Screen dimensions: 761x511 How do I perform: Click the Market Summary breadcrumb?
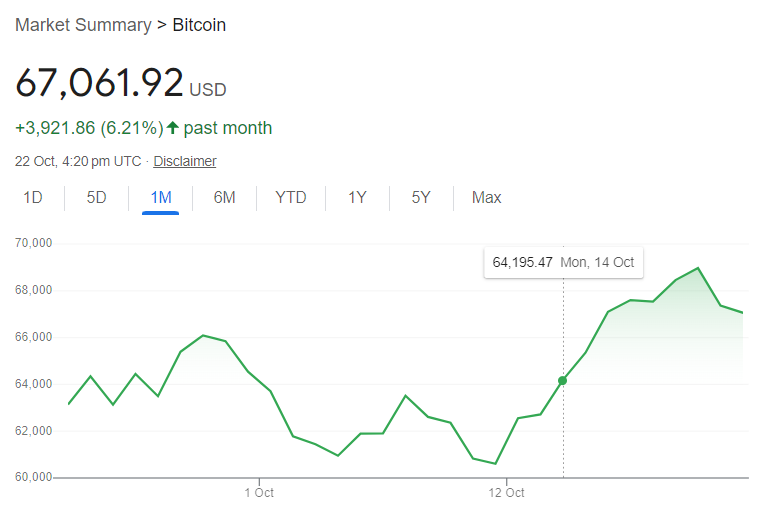[82, 24]
